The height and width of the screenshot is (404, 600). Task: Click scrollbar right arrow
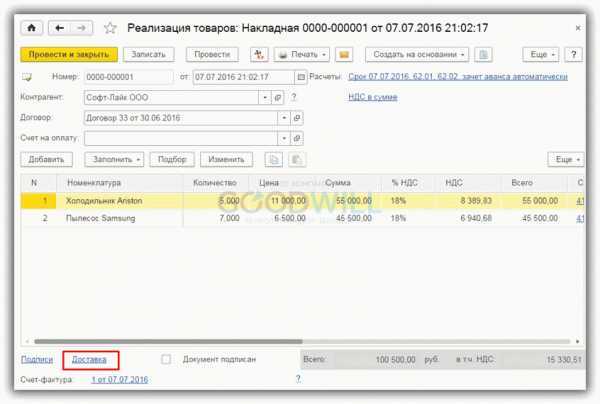tap(577, 341)
